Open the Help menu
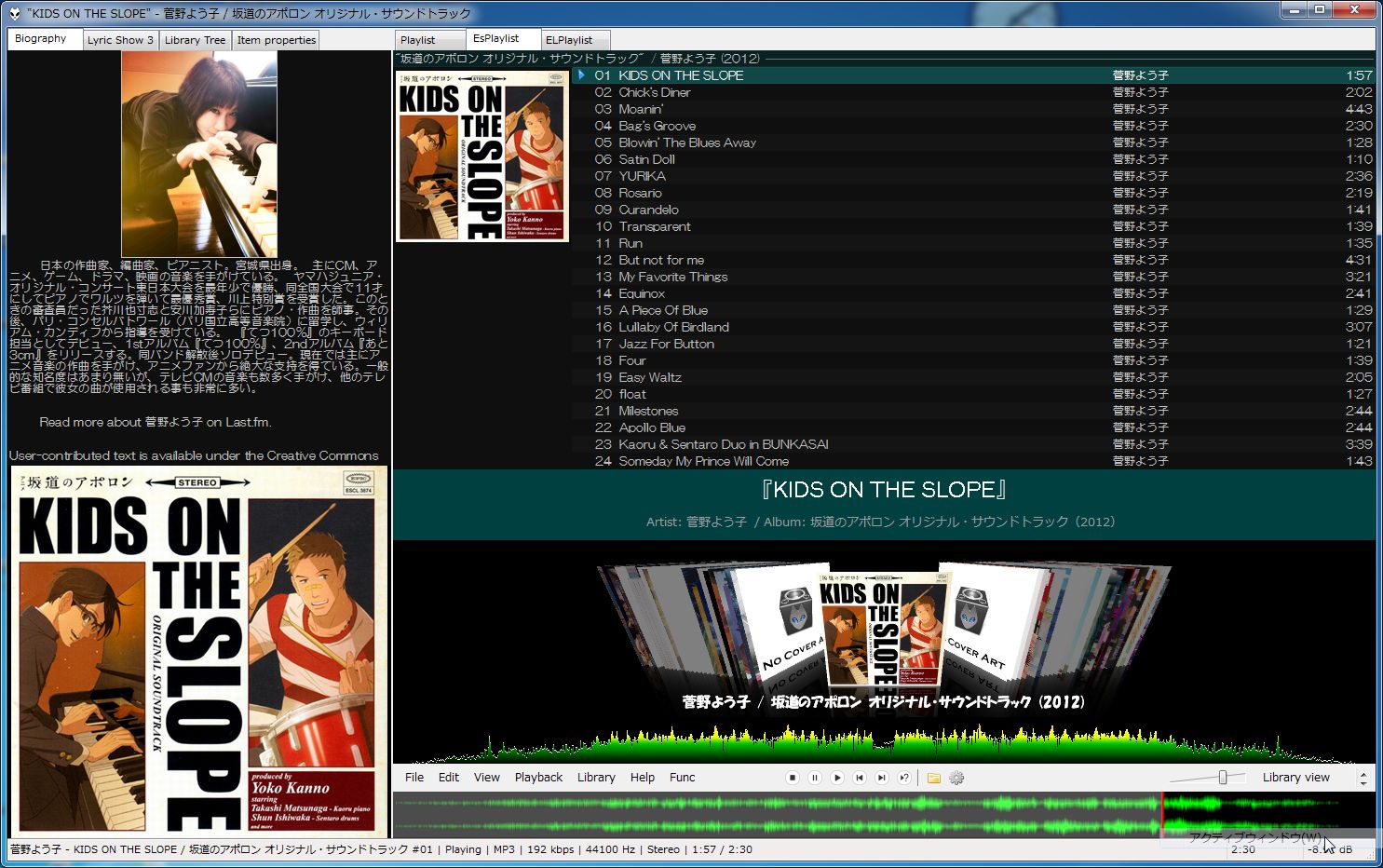This screenshot has height=868, width=1383. coord(643,778)
